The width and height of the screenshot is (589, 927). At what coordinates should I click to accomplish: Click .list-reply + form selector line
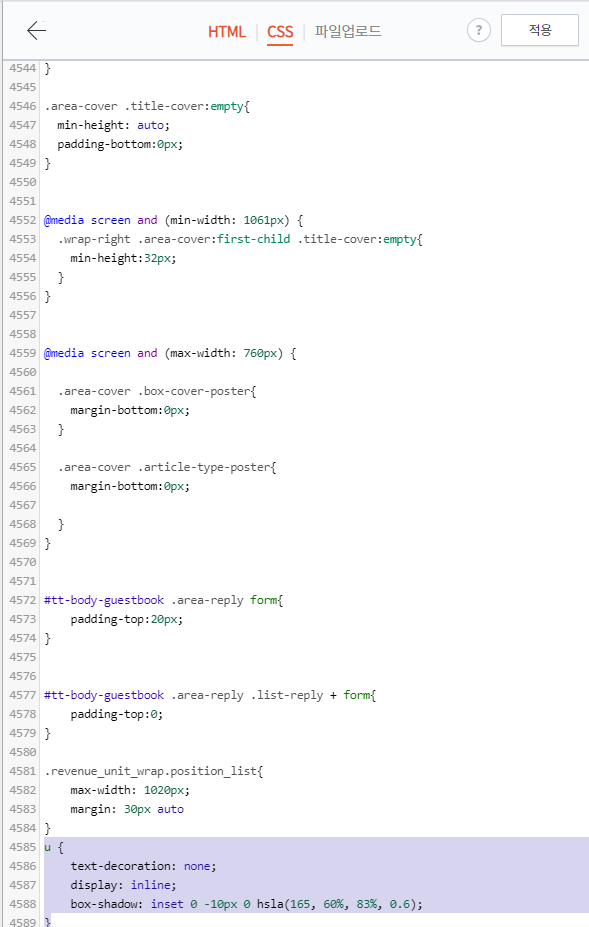coord(210,695)
